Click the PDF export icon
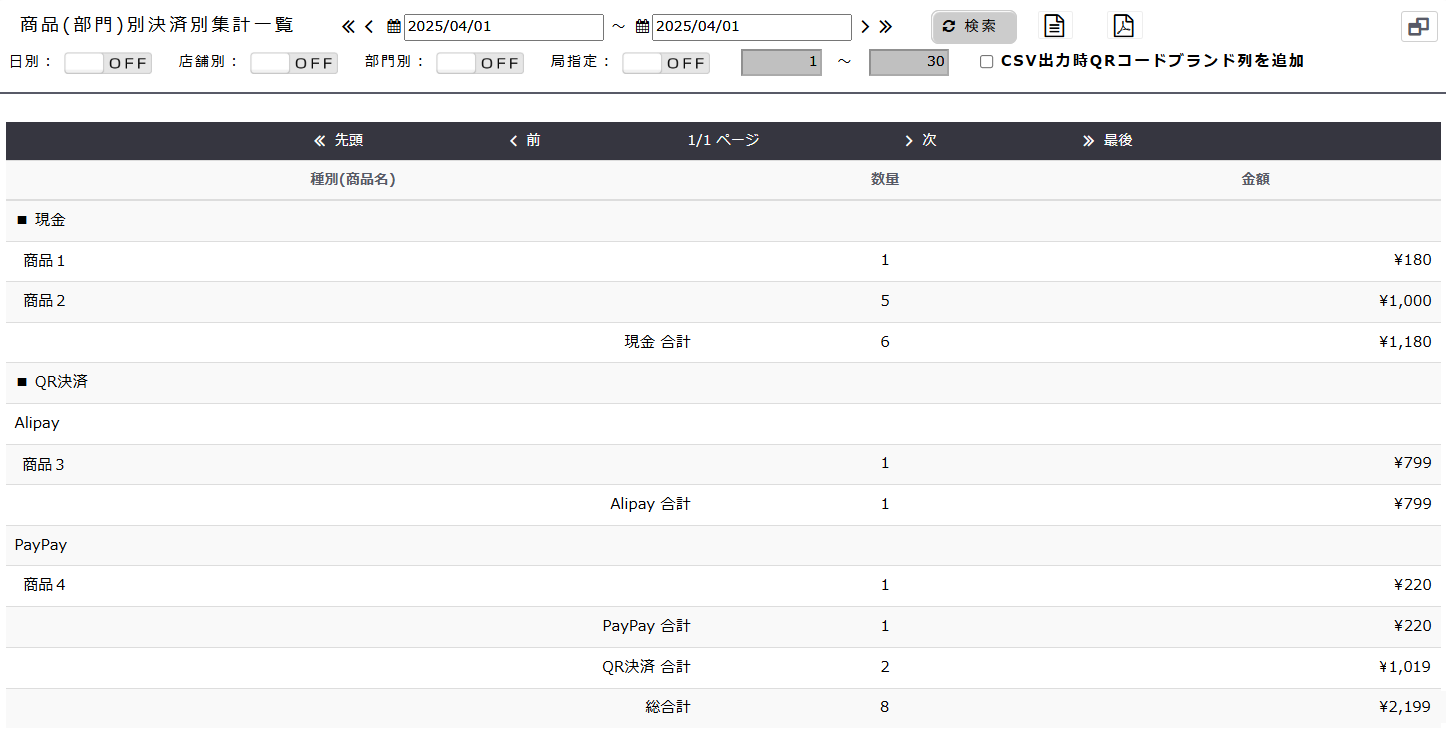1446x756 pixels. pyautogui.click(x=1124, y=26)
